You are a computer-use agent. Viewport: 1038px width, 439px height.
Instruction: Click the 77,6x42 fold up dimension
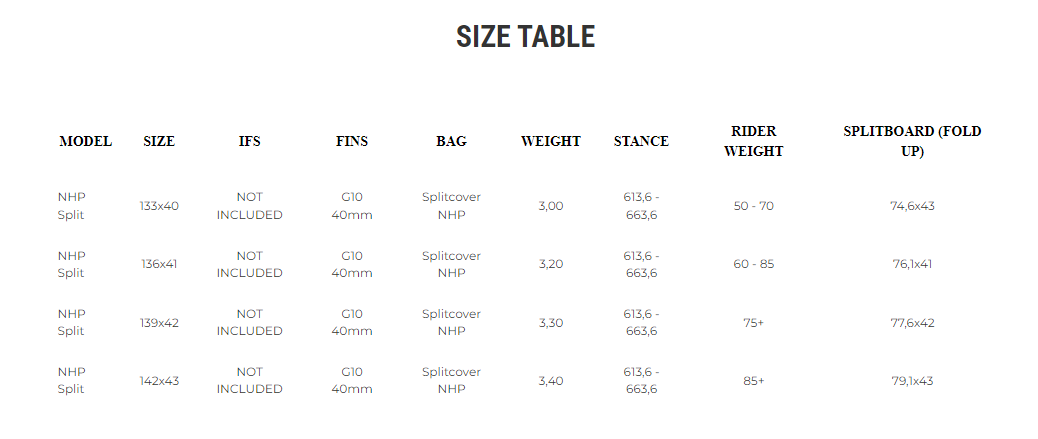point(912,322)
